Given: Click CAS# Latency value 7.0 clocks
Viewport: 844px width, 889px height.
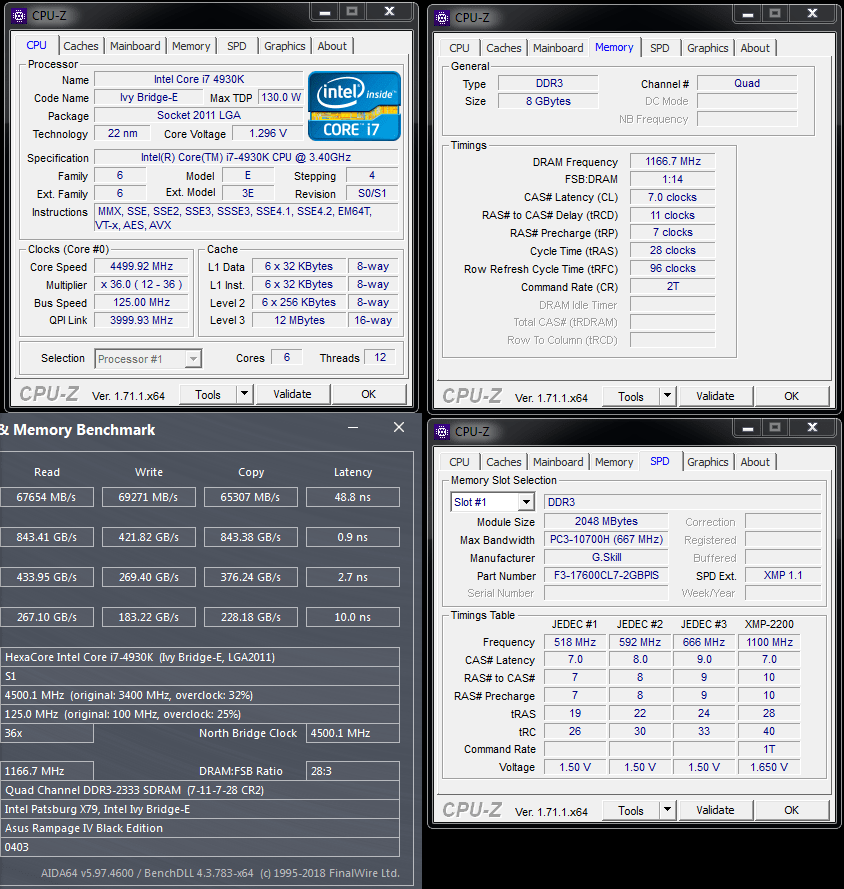Looking at the screenshot, I should point(673,197).
